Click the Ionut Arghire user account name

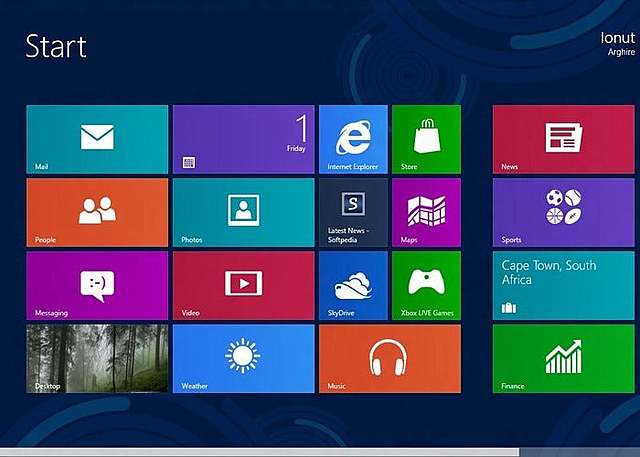618,44
